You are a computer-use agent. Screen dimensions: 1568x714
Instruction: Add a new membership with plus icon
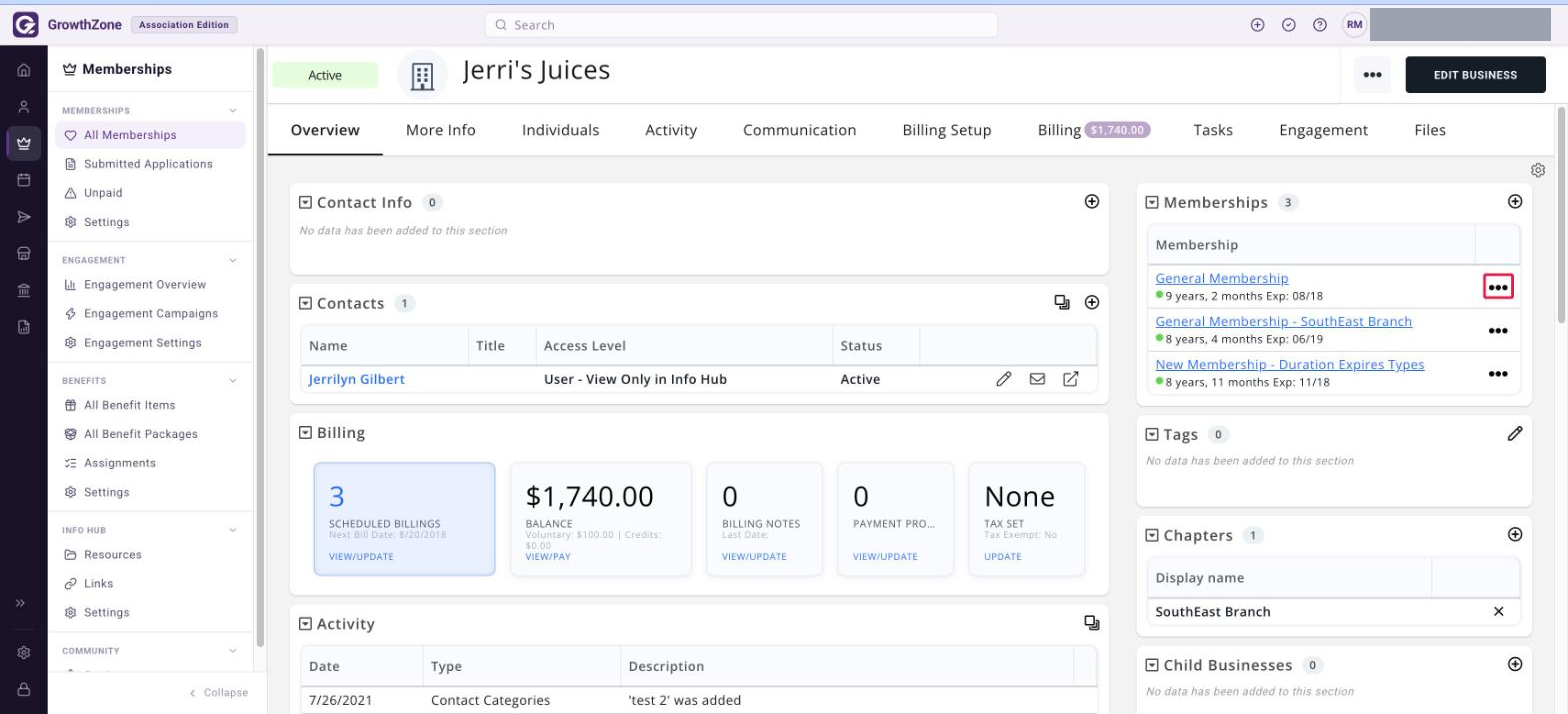pos(1515,201)
